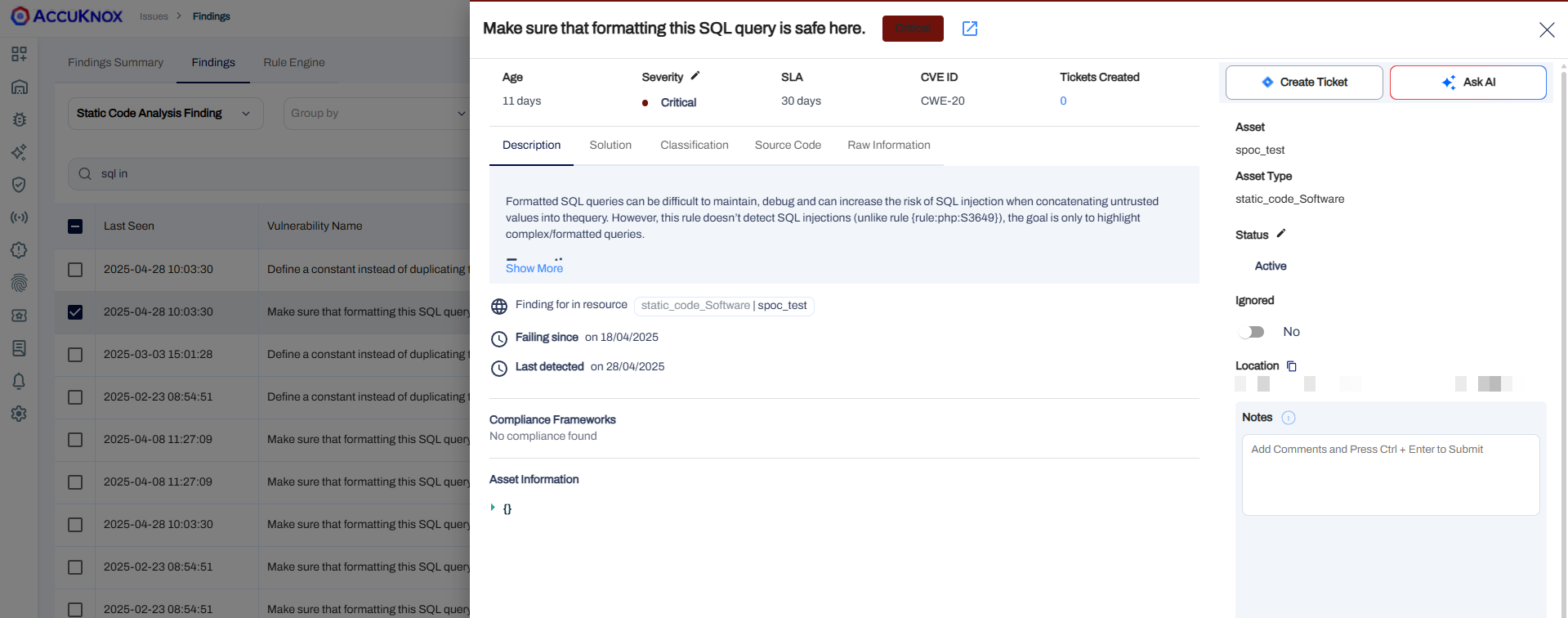Check second row dated 2025-04-08 11:27:09

[x=75, y=482]
